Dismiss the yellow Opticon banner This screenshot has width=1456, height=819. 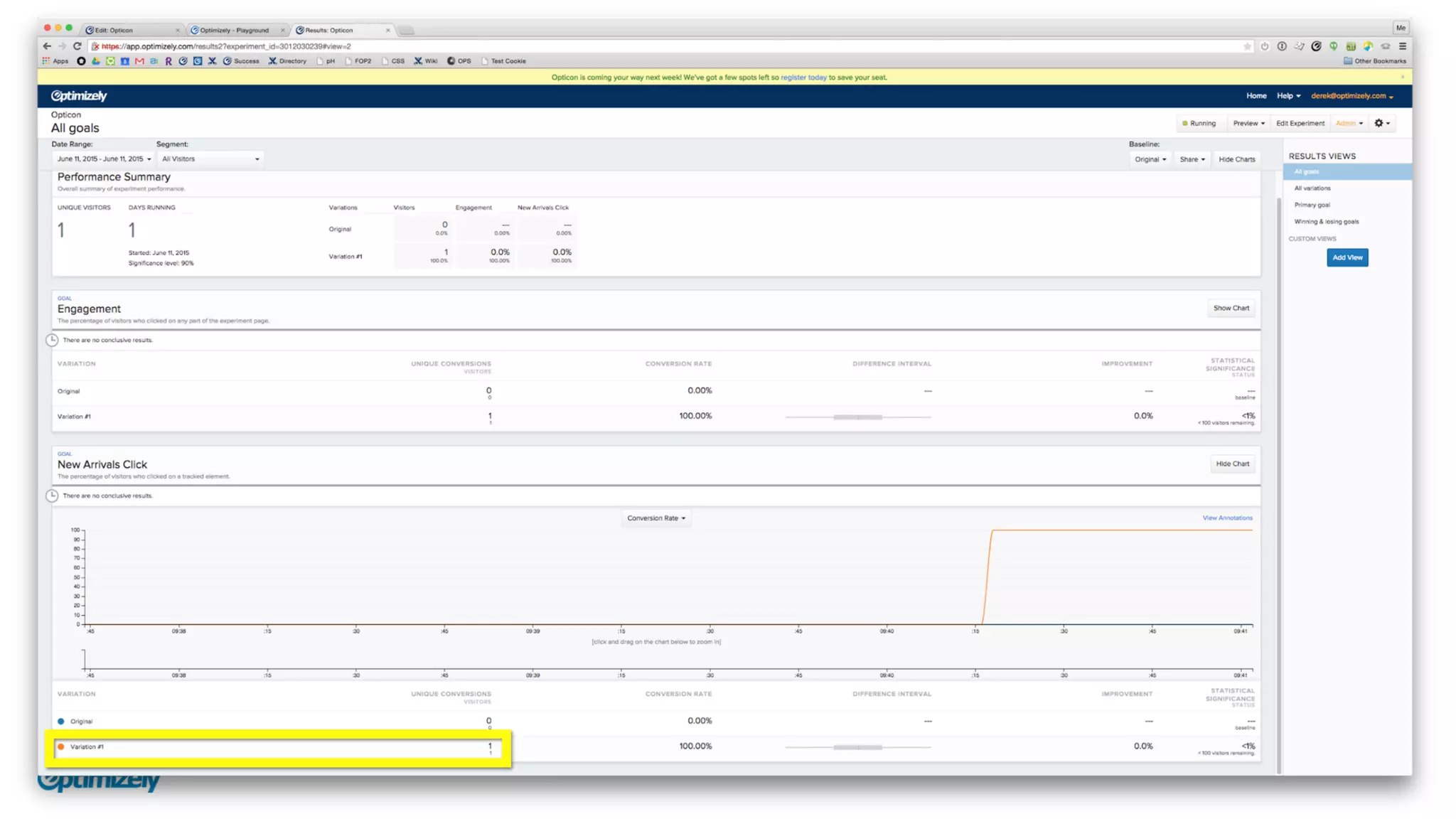(x=1403, y=77)
